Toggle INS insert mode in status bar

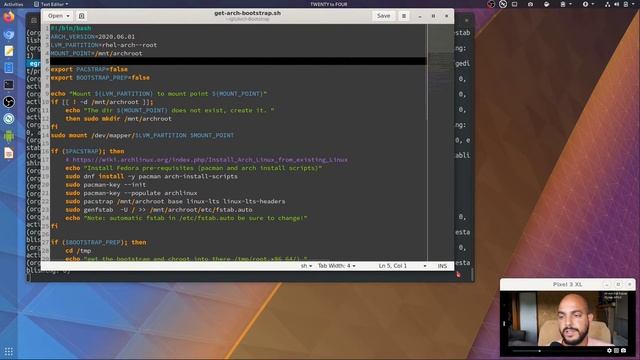(x=442, y=266)
